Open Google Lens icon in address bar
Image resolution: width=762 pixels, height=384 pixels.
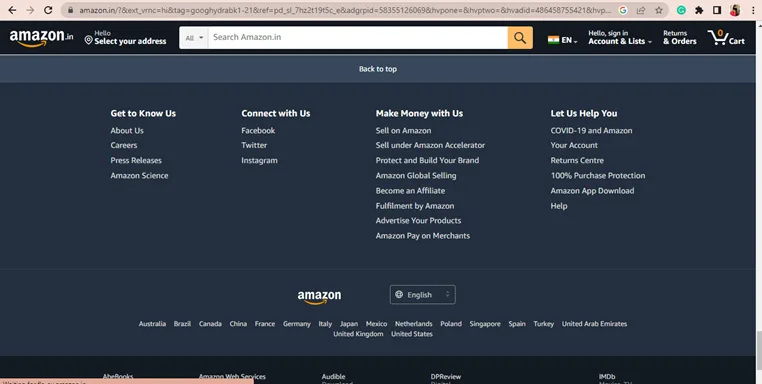tap(623, 10)
